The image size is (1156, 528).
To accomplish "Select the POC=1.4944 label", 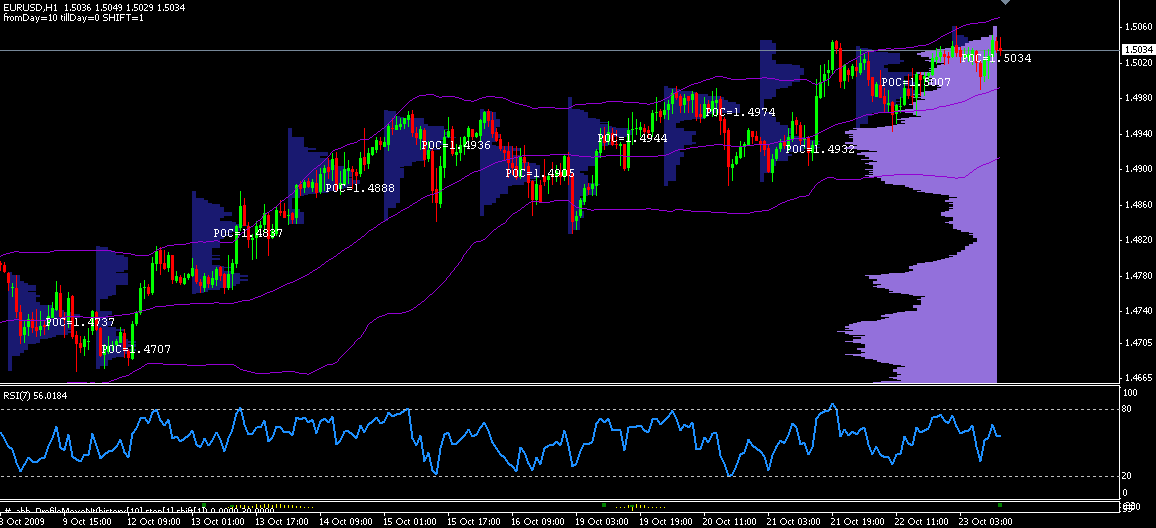I will pos(632,138).
